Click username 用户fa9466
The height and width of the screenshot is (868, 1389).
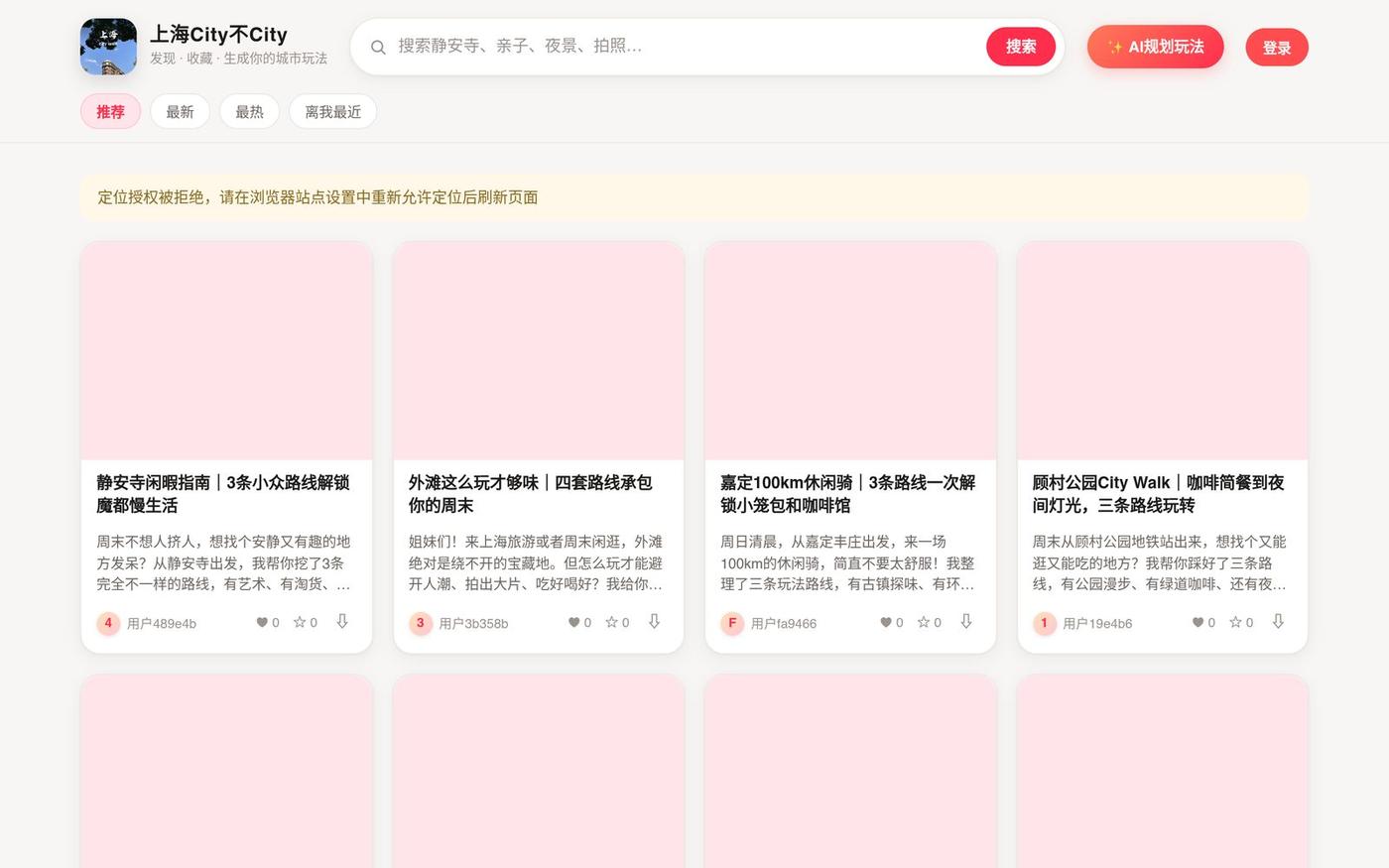(x=784, y=624)
